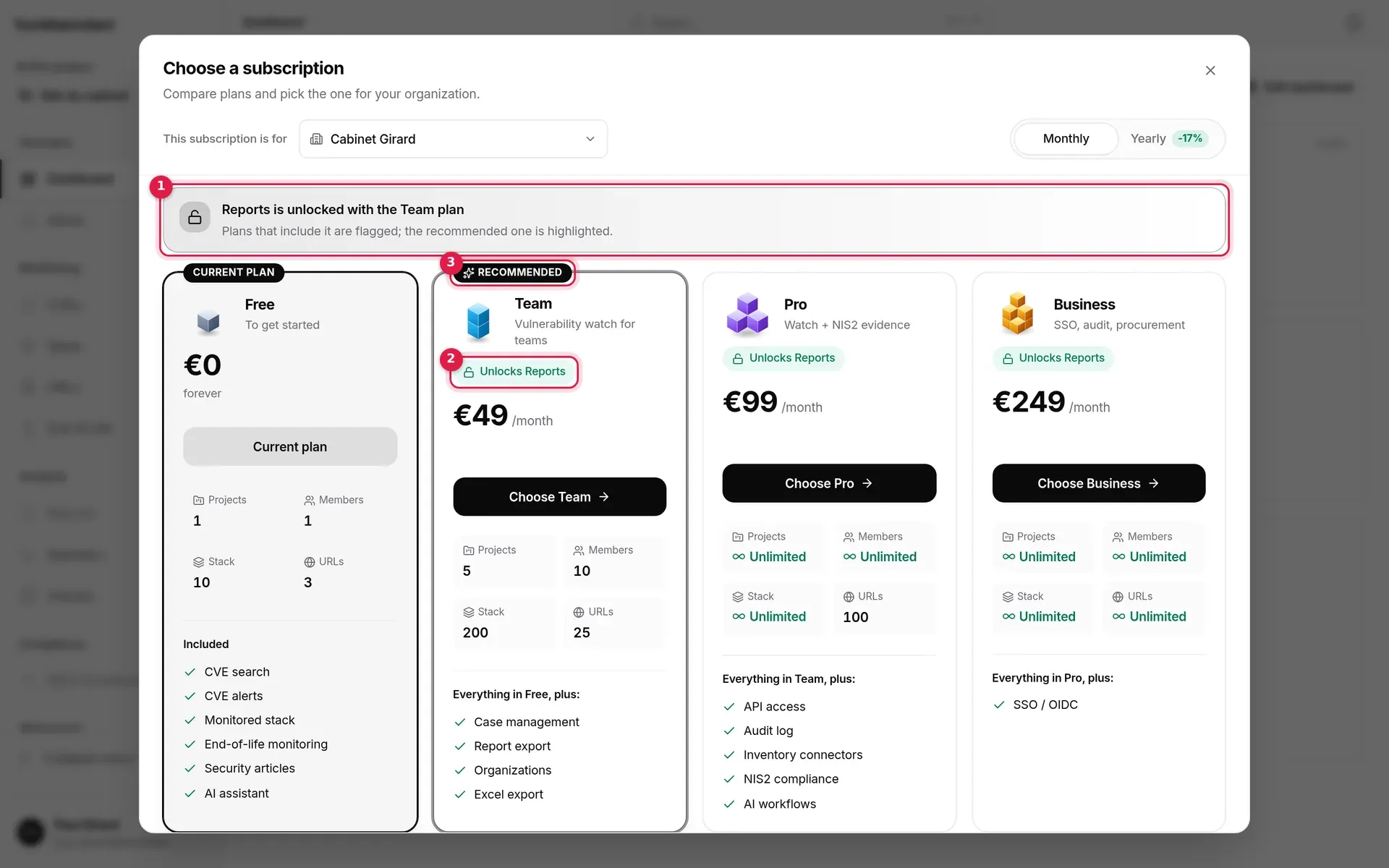Click the Unlocks Reports badge on Team
The image size is (1389, 868).
point(514,372)
